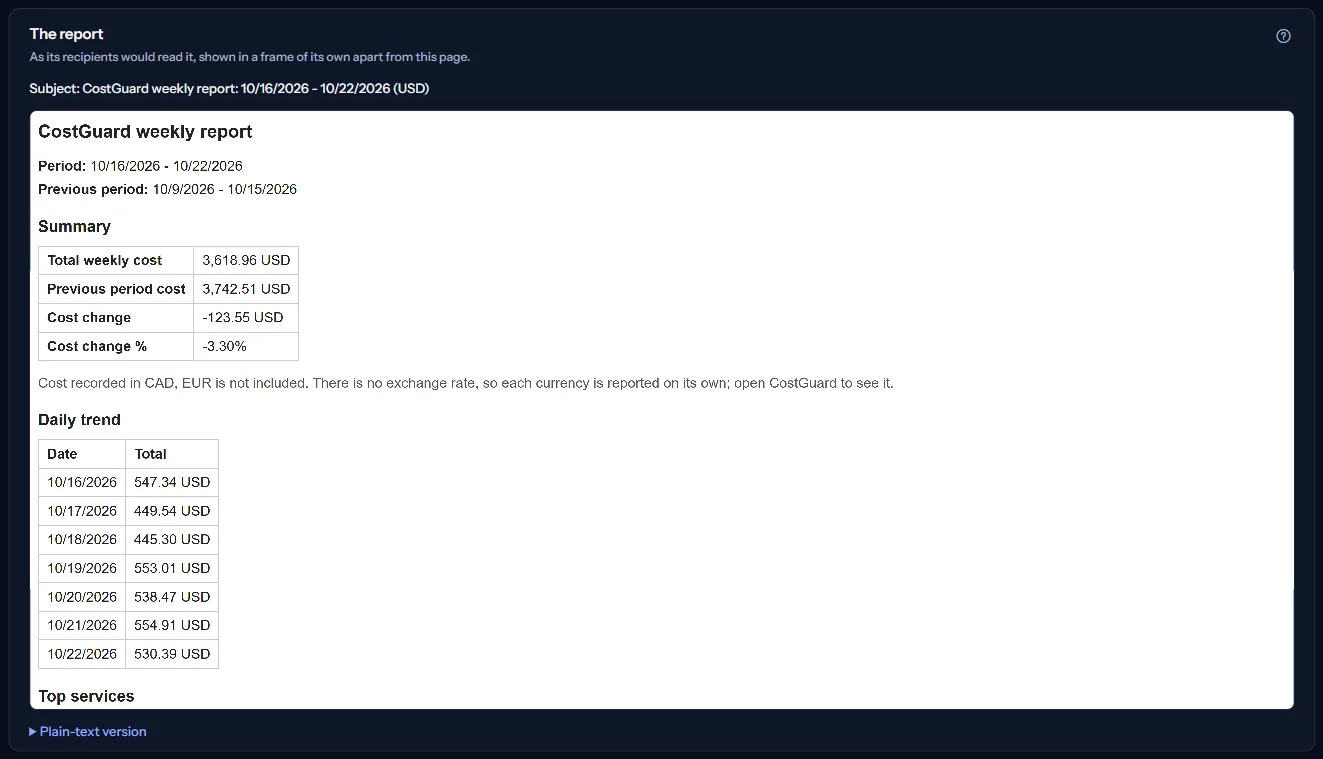Click the Top services section heading
This screenshot has width=1323, height=759.
point(86,696)
